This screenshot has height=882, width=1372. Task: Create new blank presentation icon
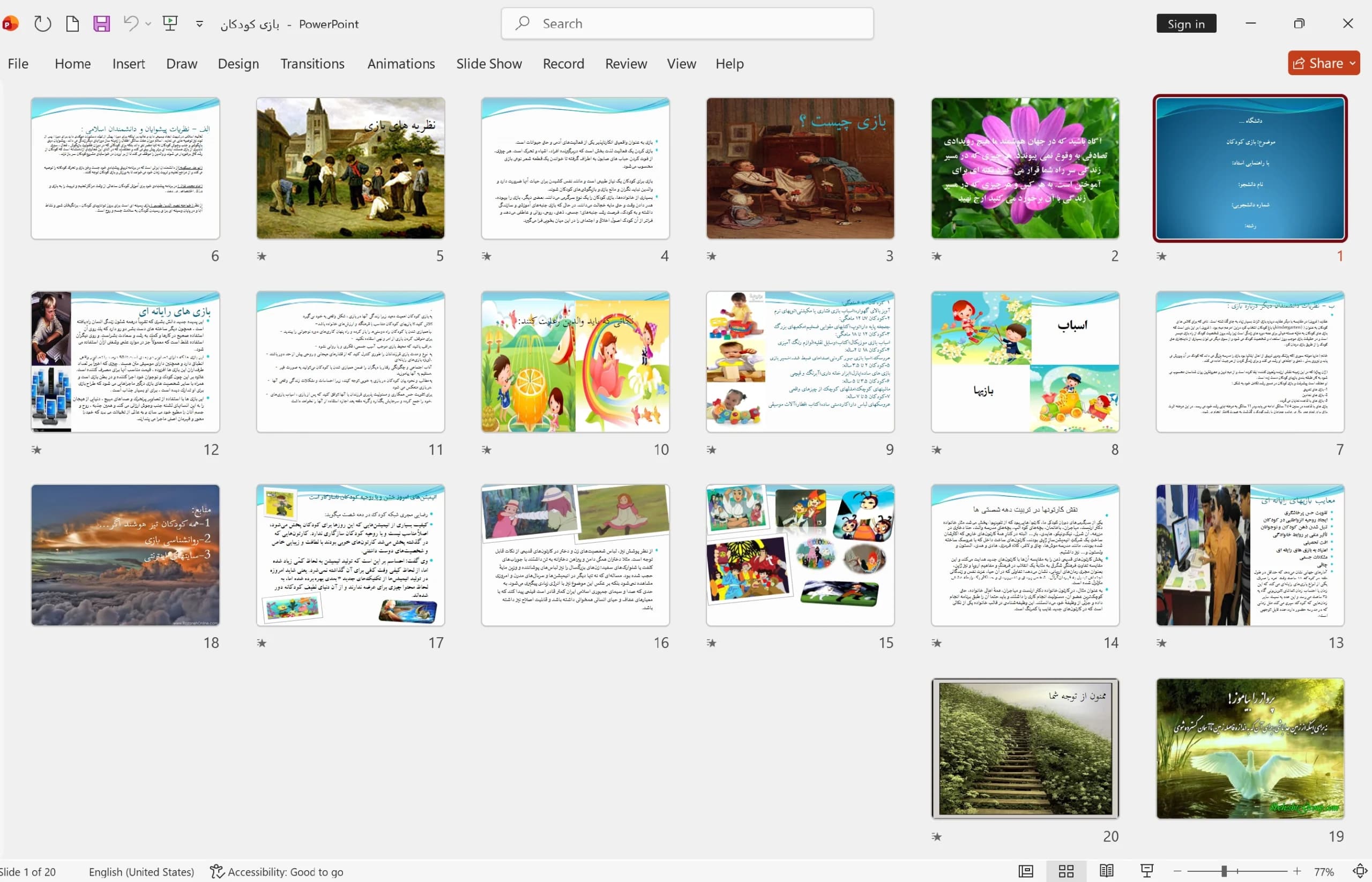click(72, 24)
